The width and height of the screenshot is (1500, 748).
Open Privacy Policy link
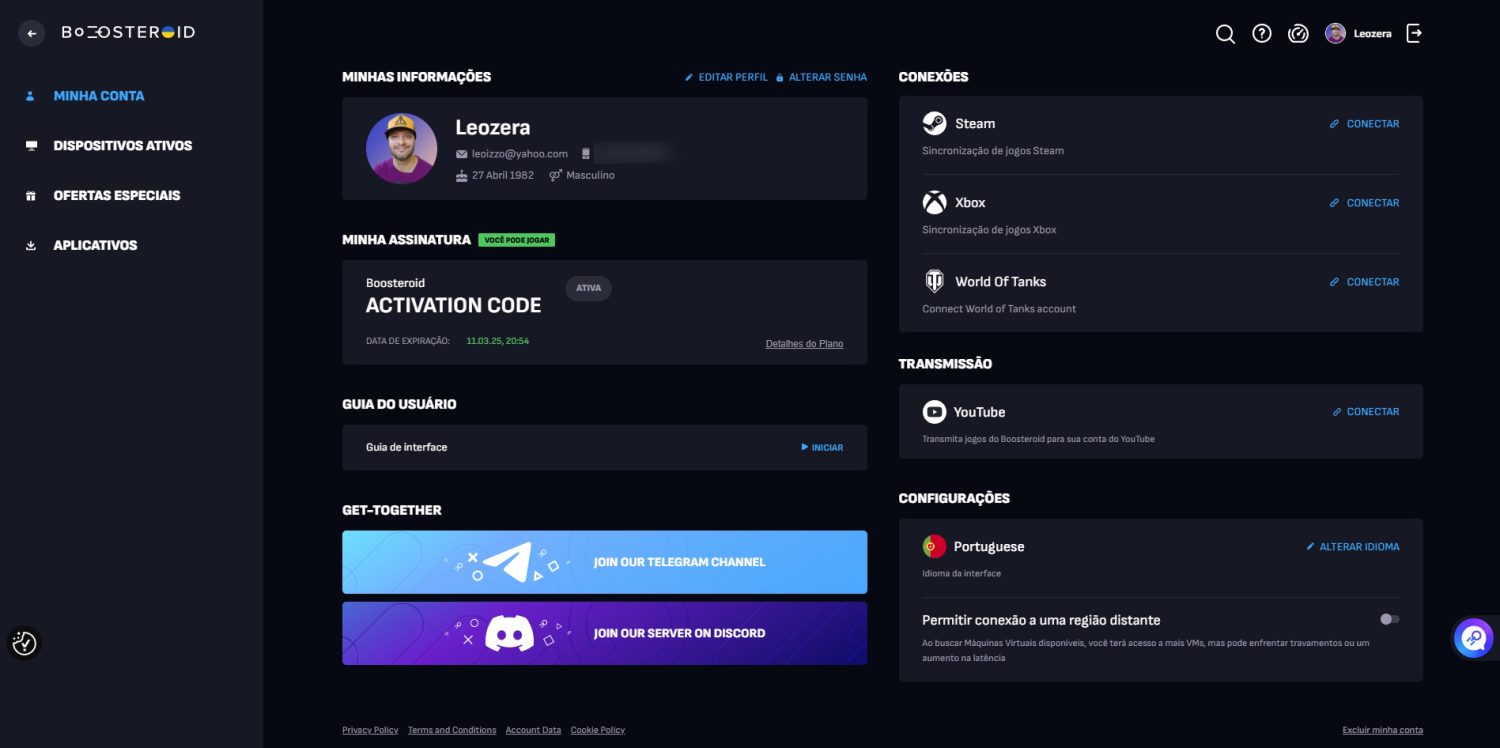click(370, 730)
